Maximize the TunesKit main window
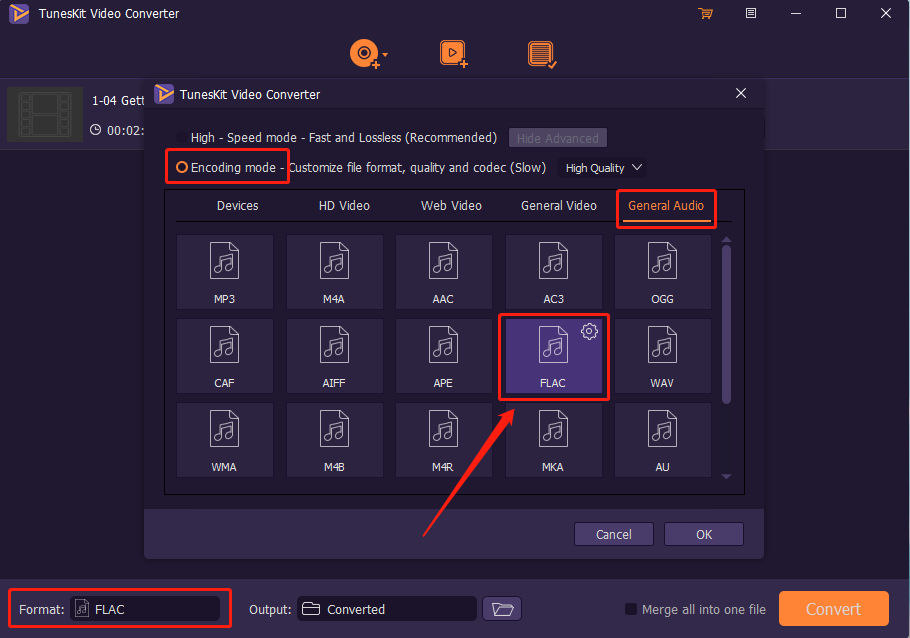 point(840,13)
